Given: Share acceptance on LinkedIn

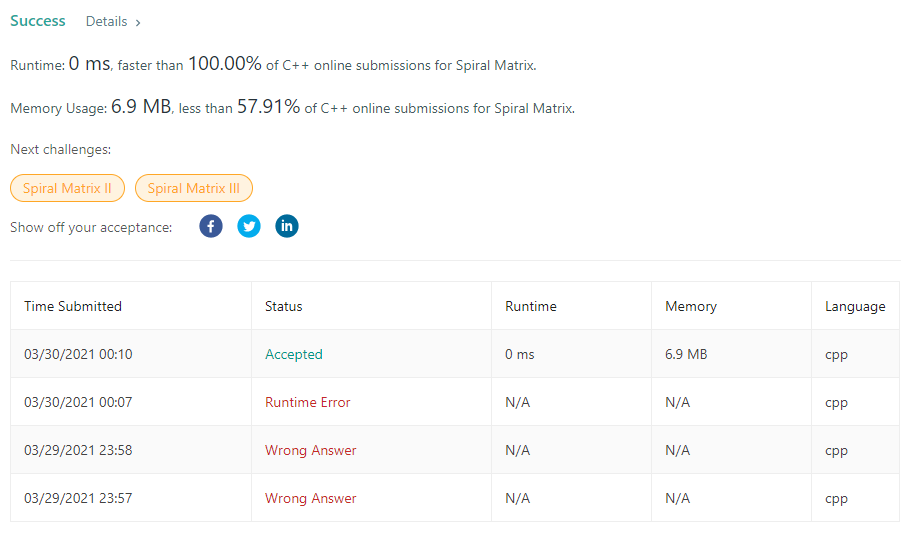Looking at the screenshot, I should point(287,226).
